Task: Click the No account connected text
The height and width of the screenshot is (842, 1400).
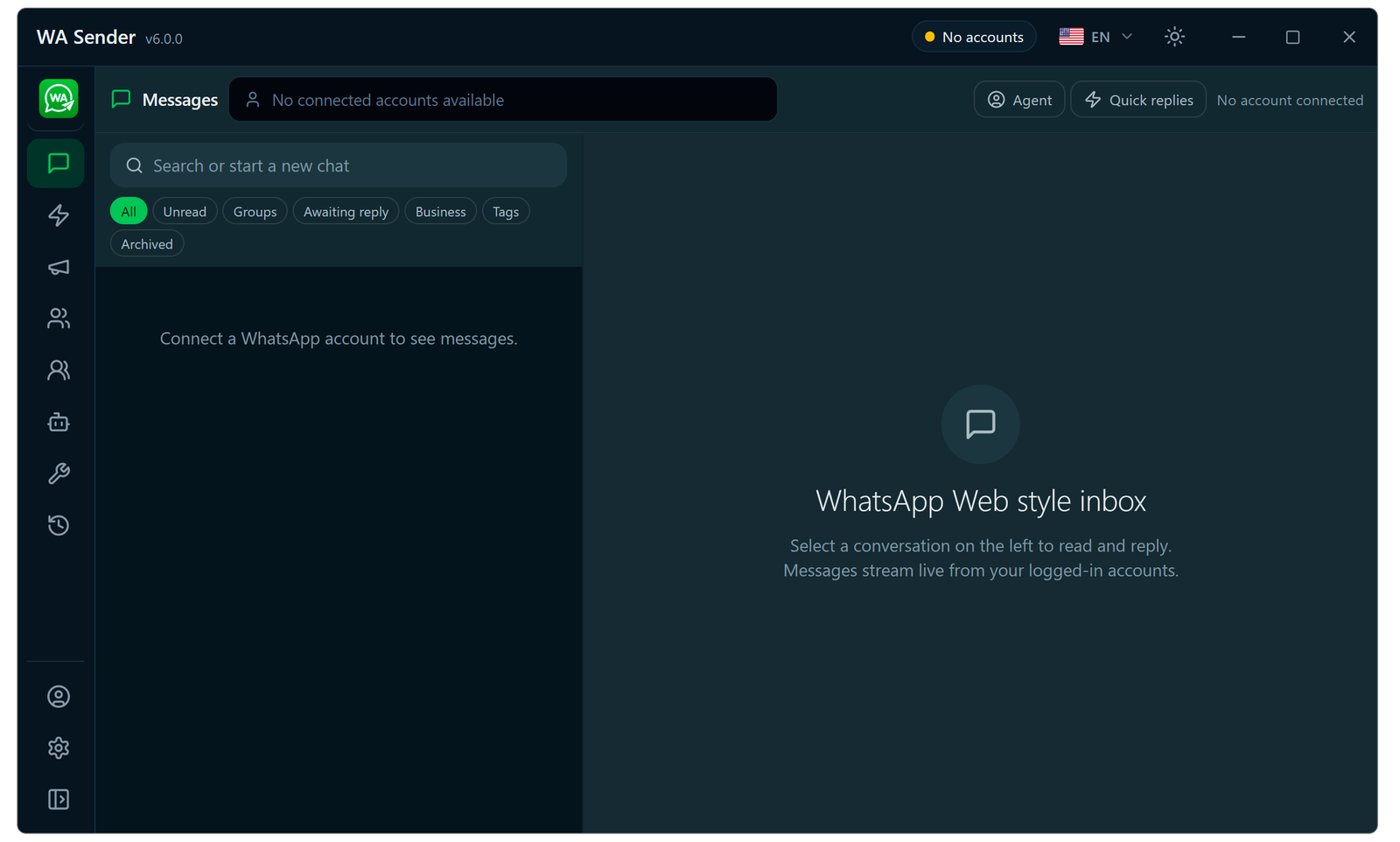Action: (x=1290, y=100)
